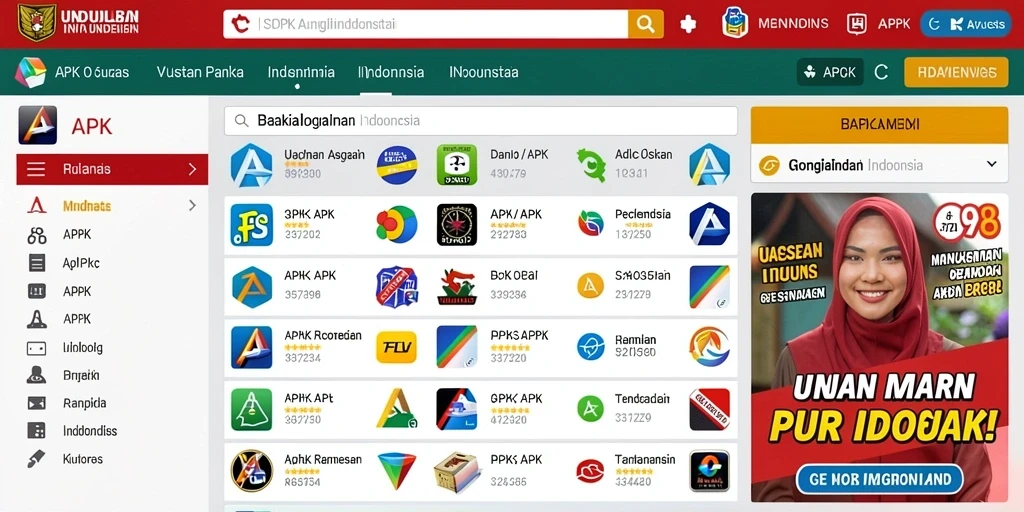This screenshot has height=512, width=1024.
Task: Click the orange search magnifier button
Action: pos(645,24)
